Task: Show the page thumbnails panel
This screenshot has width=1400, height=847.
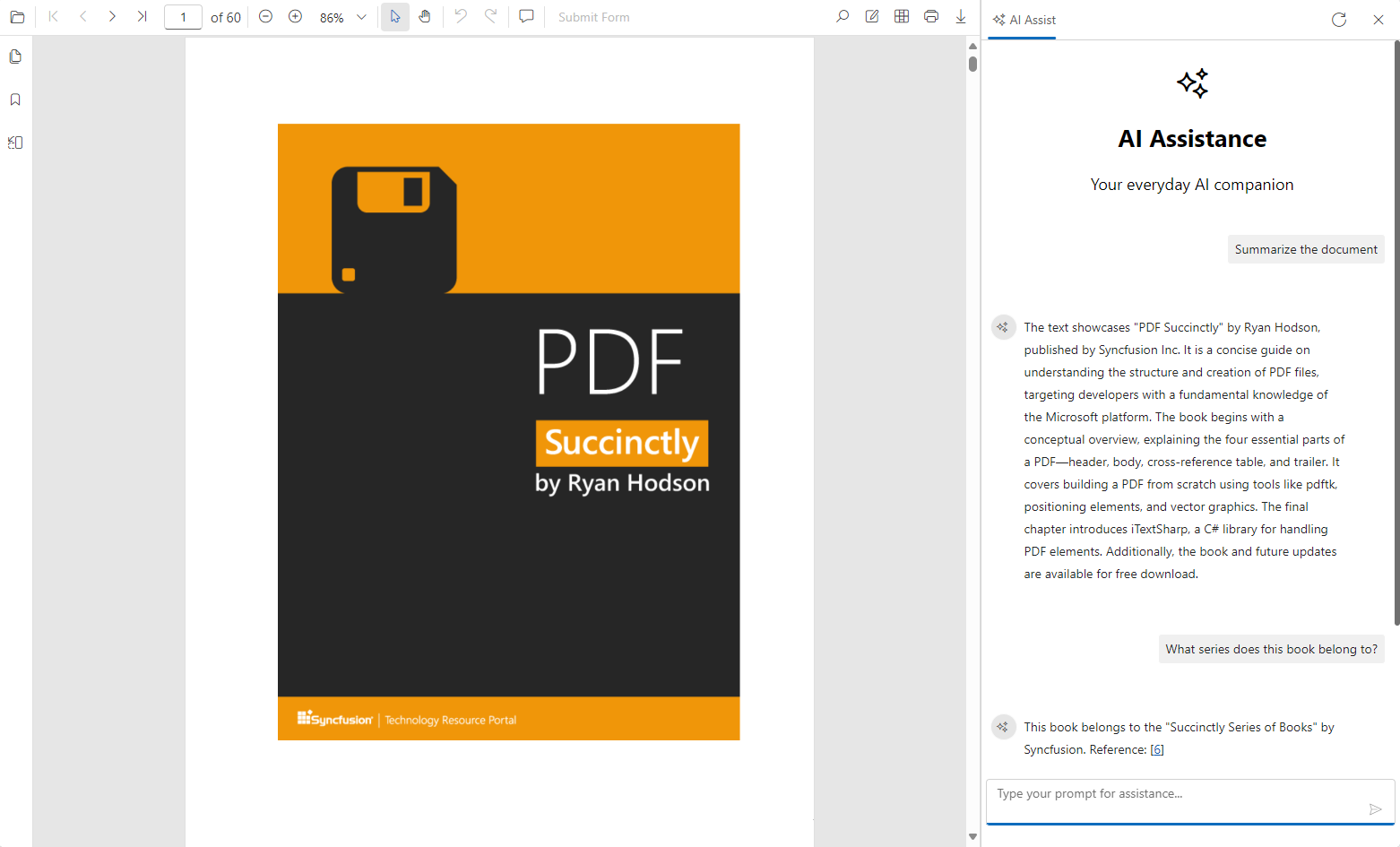Action: [x=15, y=56]
